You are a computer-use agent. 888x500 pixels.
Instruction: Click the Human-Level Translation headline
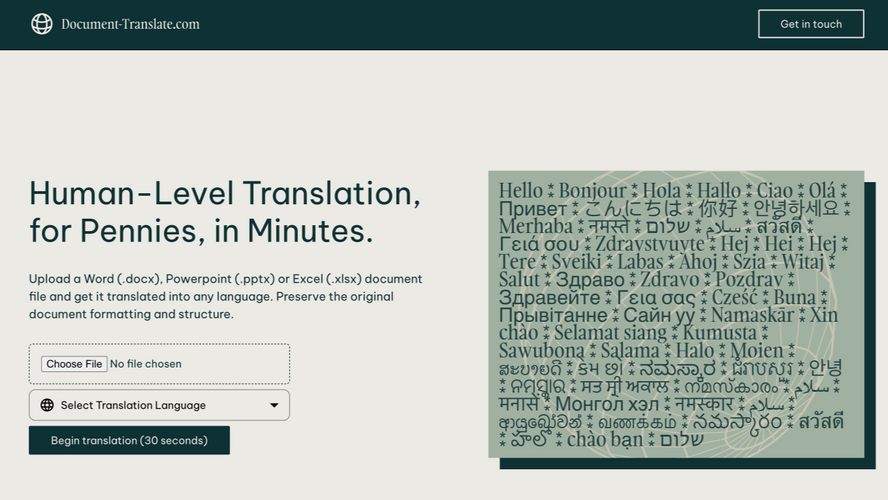(225, 211)
